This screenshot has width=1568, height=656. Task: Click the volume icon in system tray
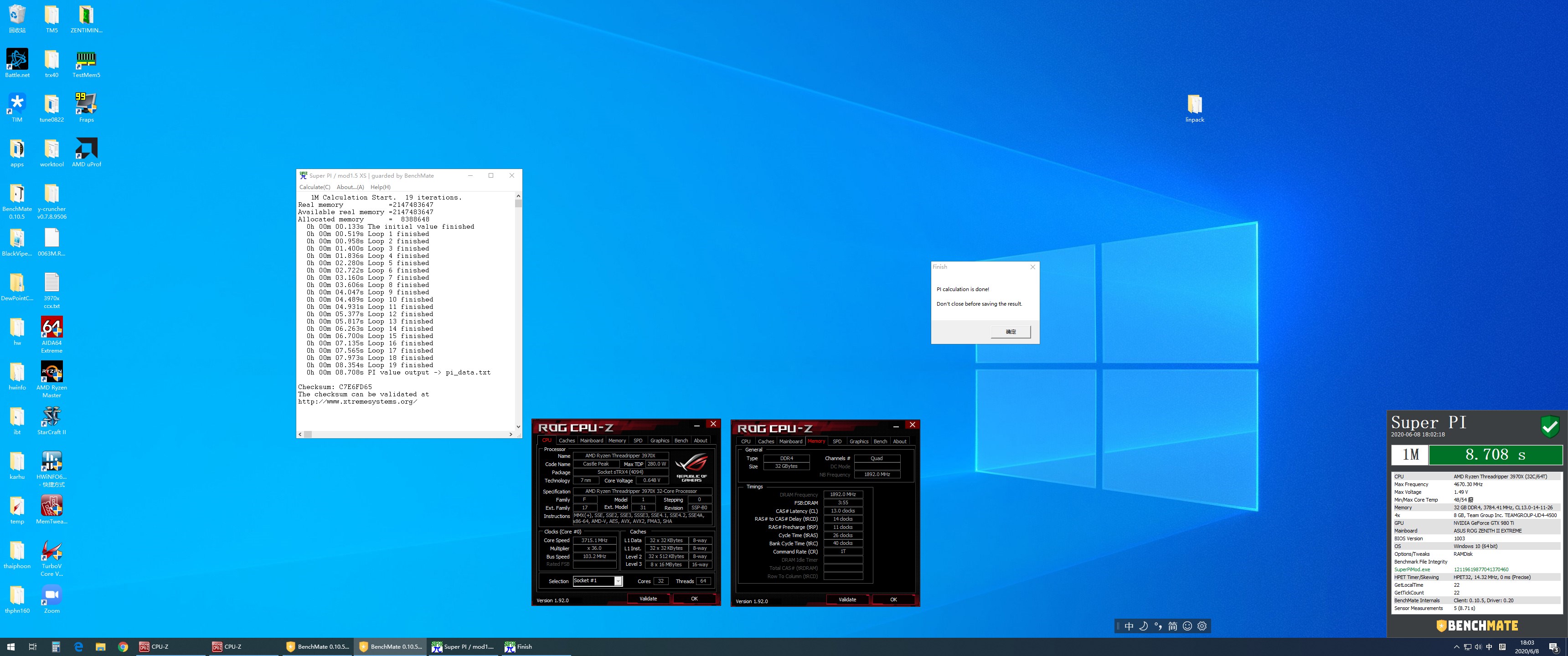pyautogui.click(x=1478, y=647)
